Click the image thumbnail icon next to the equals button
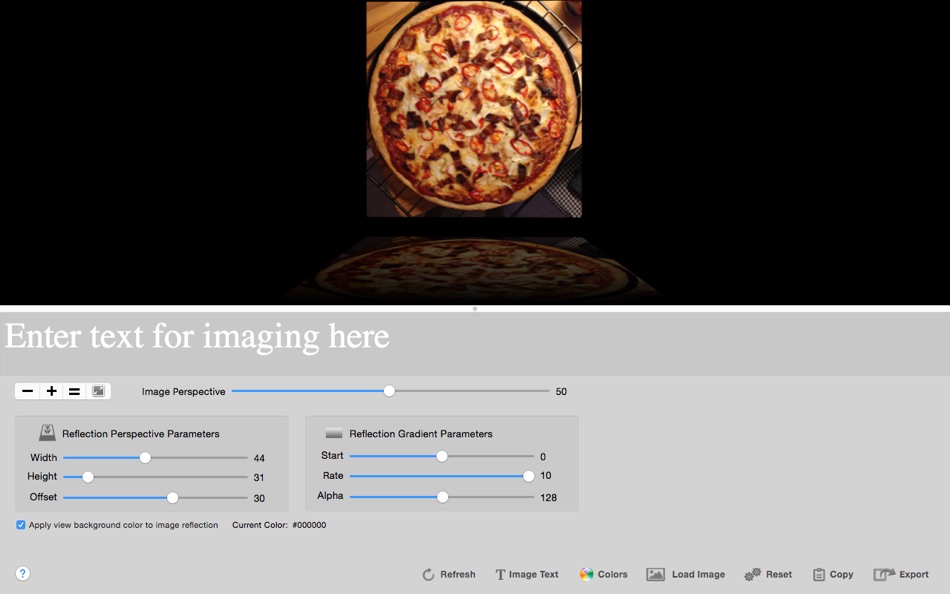This screenshot has height=594, width=950. click(97, 391)
